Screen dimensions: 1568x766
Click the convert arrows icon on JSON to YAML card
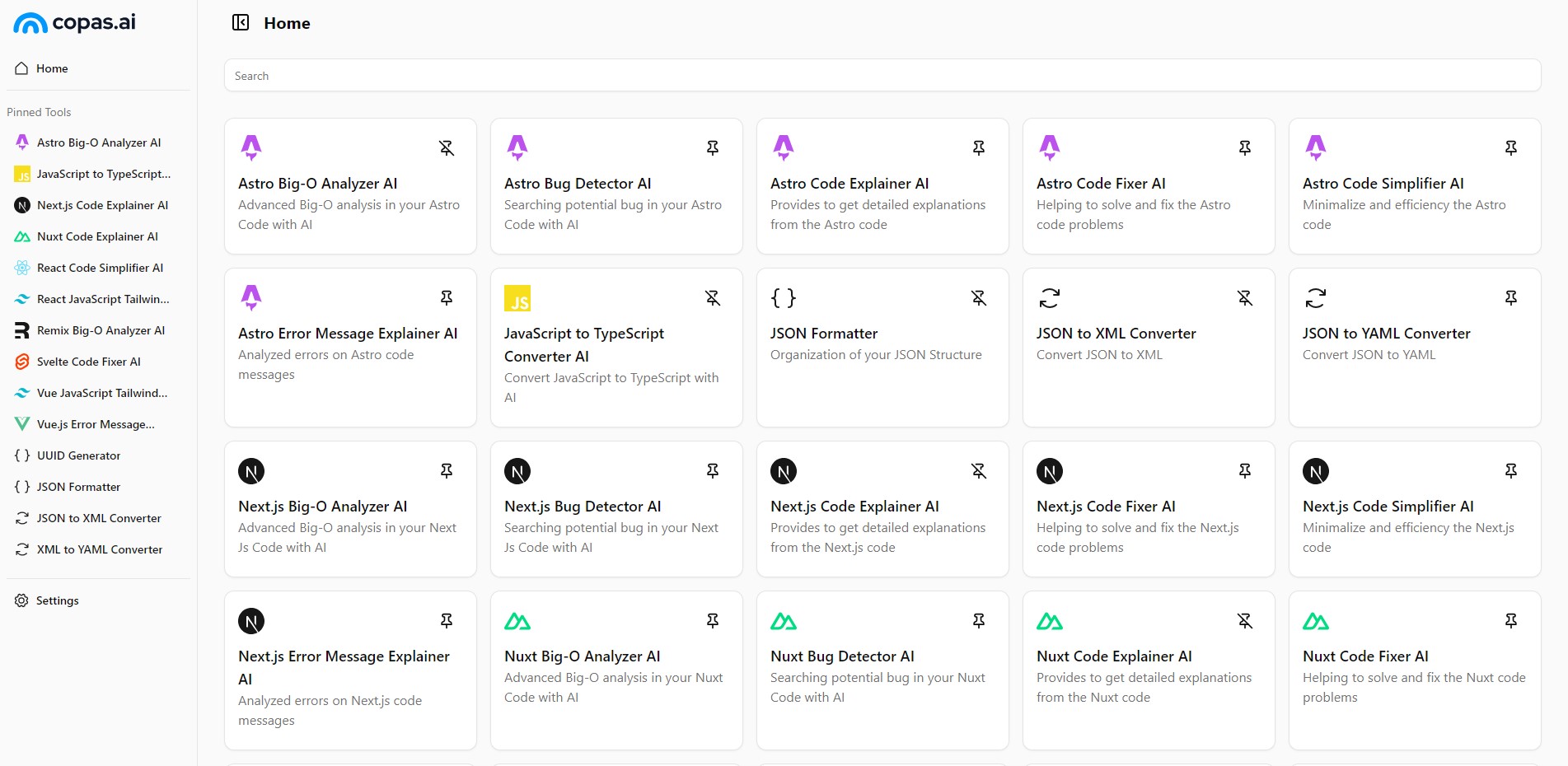(1316, 298)
